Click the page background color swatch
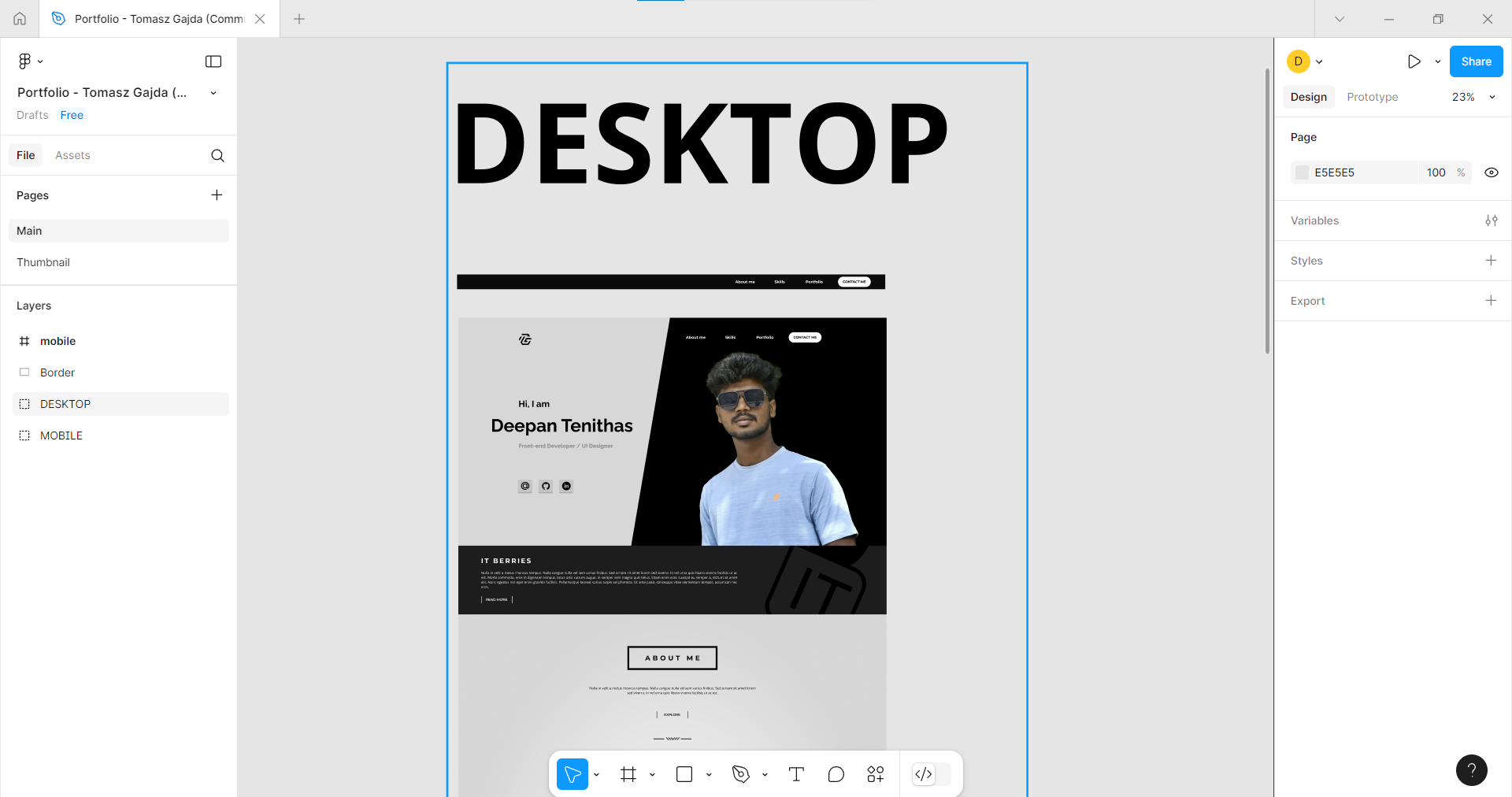The image size is (1512, 797). click(1303, 172)
